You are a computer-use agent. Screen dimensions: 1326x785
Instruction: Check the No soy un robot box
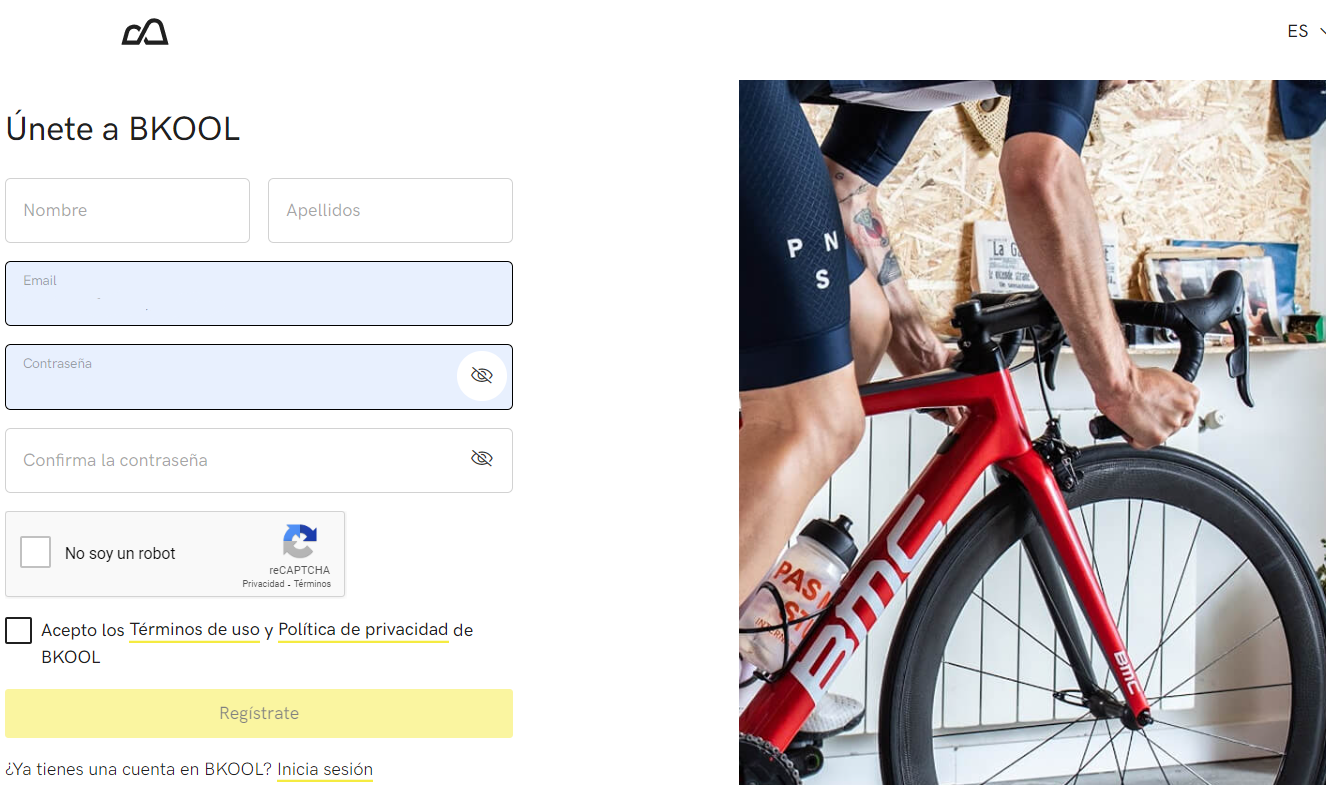pos(36,552)
